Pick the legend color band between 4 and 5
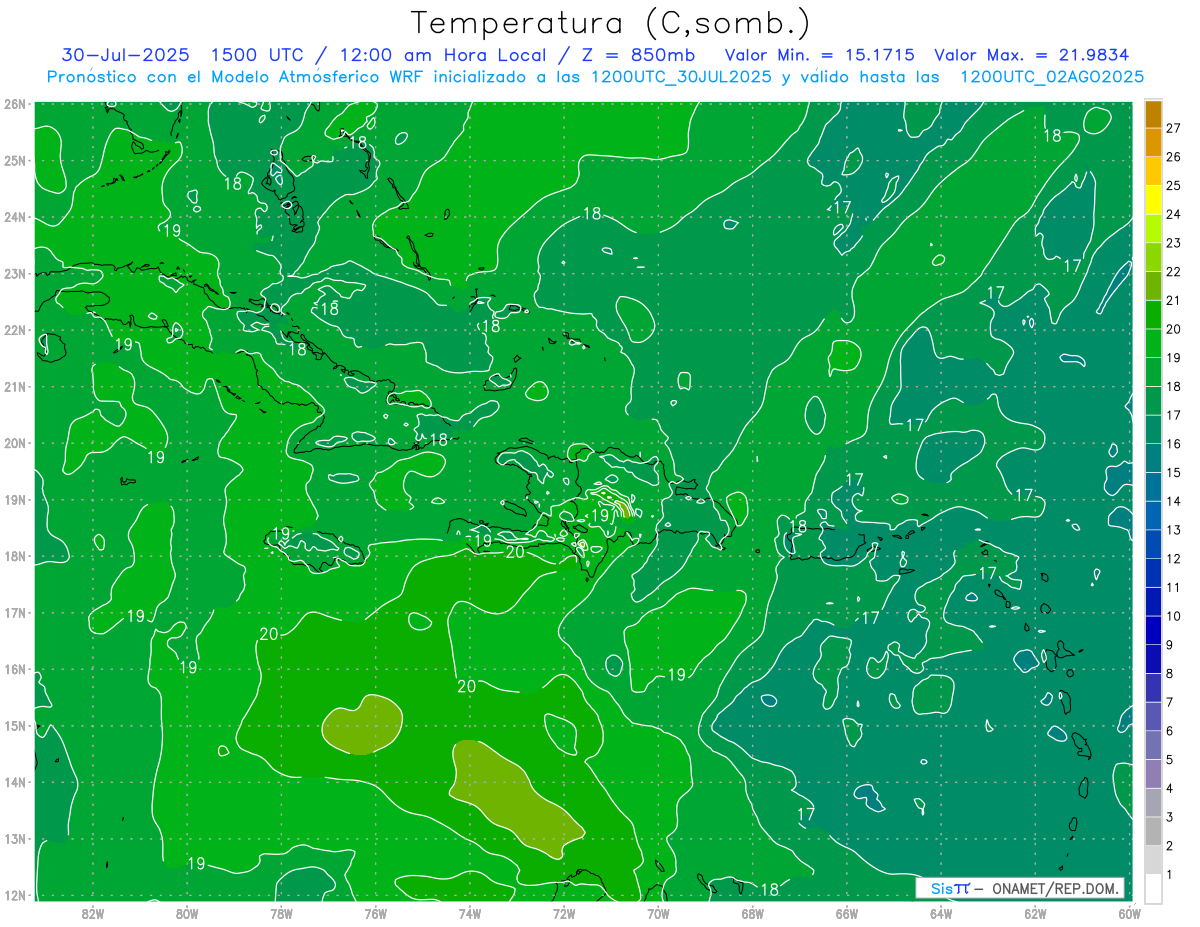Screen dimensions: 1200x927 [1153, 774]
